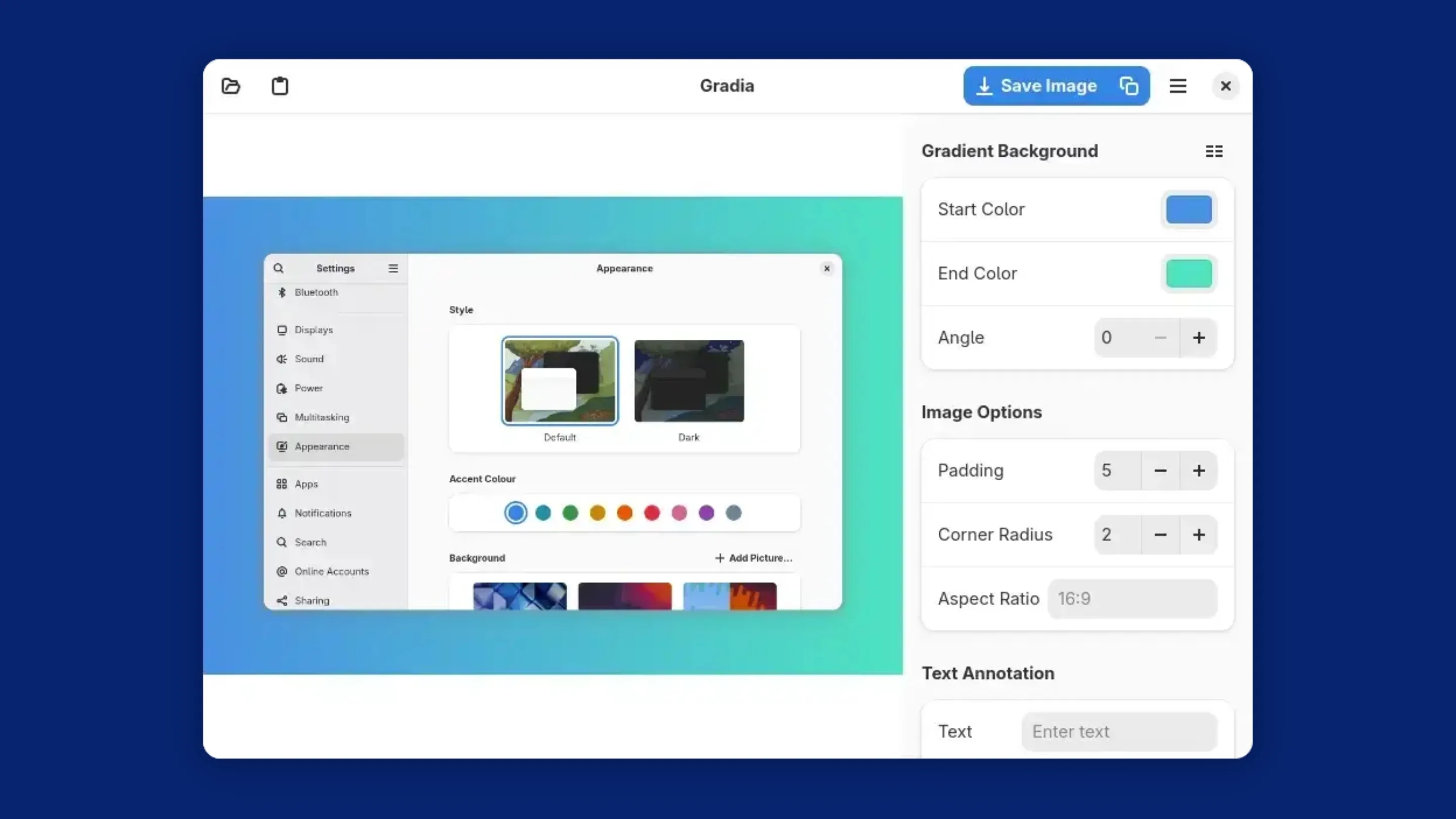Screen dimensions: 1456x819
Task: Increase the Padding value
Action: tap(1199, 471)
